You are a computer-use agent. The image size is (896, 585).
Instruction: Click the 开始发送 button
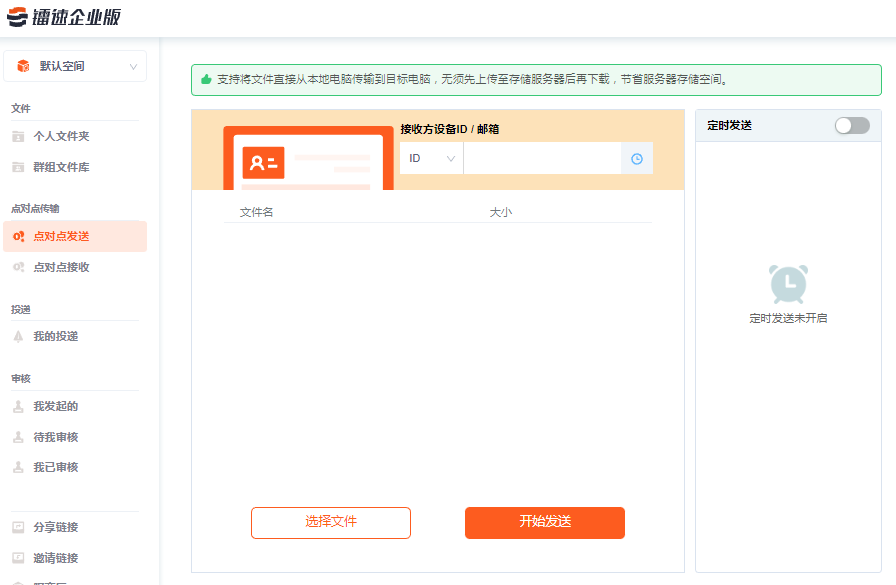tap(545, 522)
